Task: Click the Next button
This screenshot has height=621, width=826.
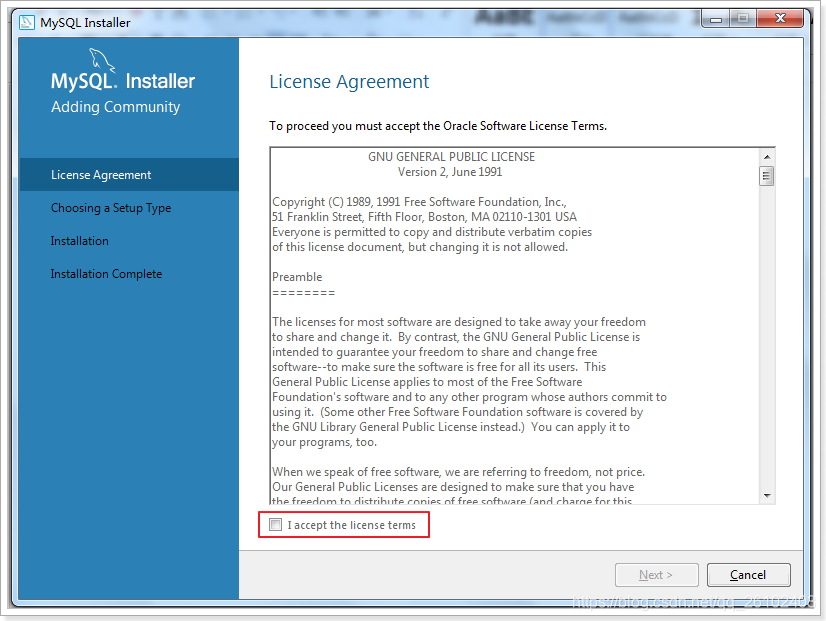Action: point(656,575)
